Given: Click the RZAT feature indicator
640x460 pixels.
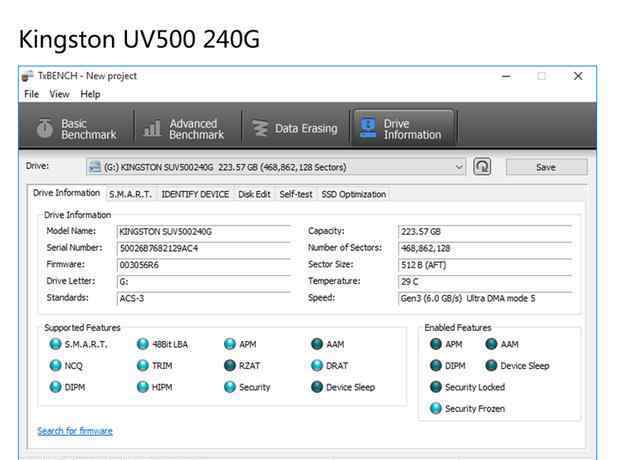Looking at the screenshot, I should (230, 365).
